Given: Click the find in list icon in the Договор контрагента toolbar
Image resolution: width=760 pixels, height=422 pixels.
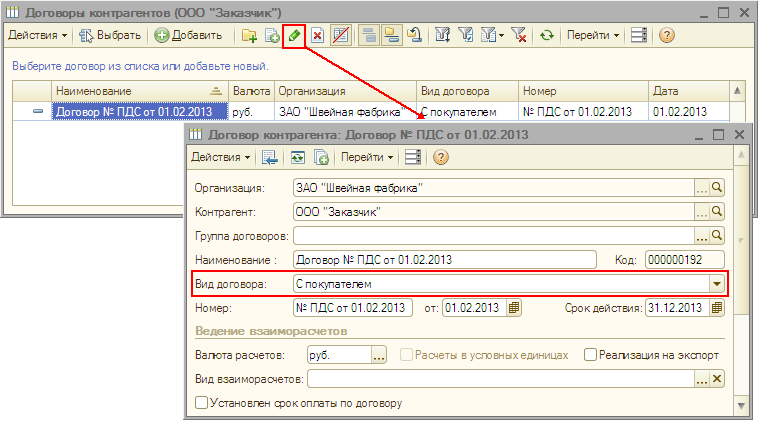Looking at the screenshot, I should tap(269, 157).
